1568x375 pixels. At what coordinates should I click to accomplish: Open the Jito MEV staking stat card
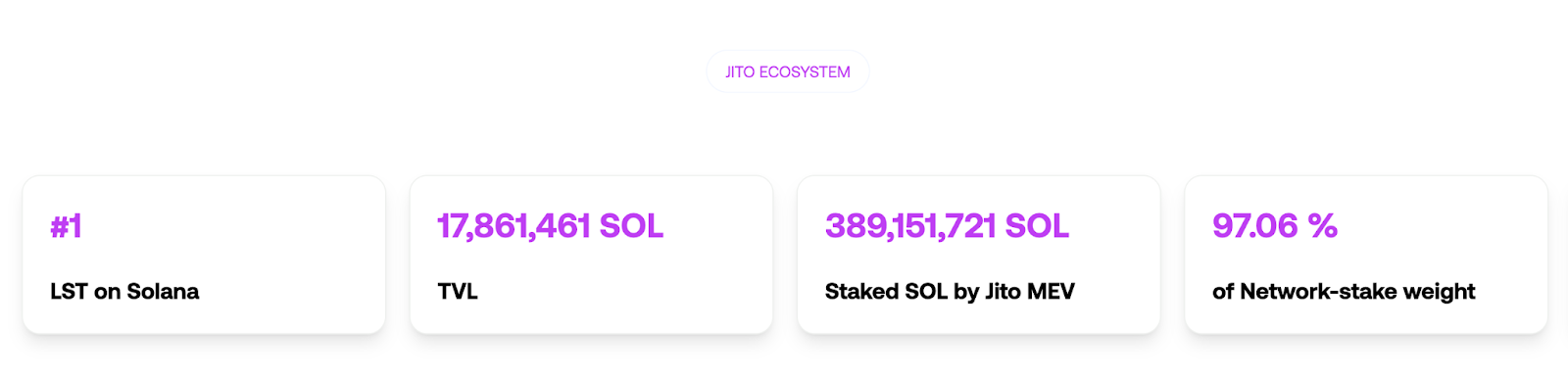pos(979,255)
